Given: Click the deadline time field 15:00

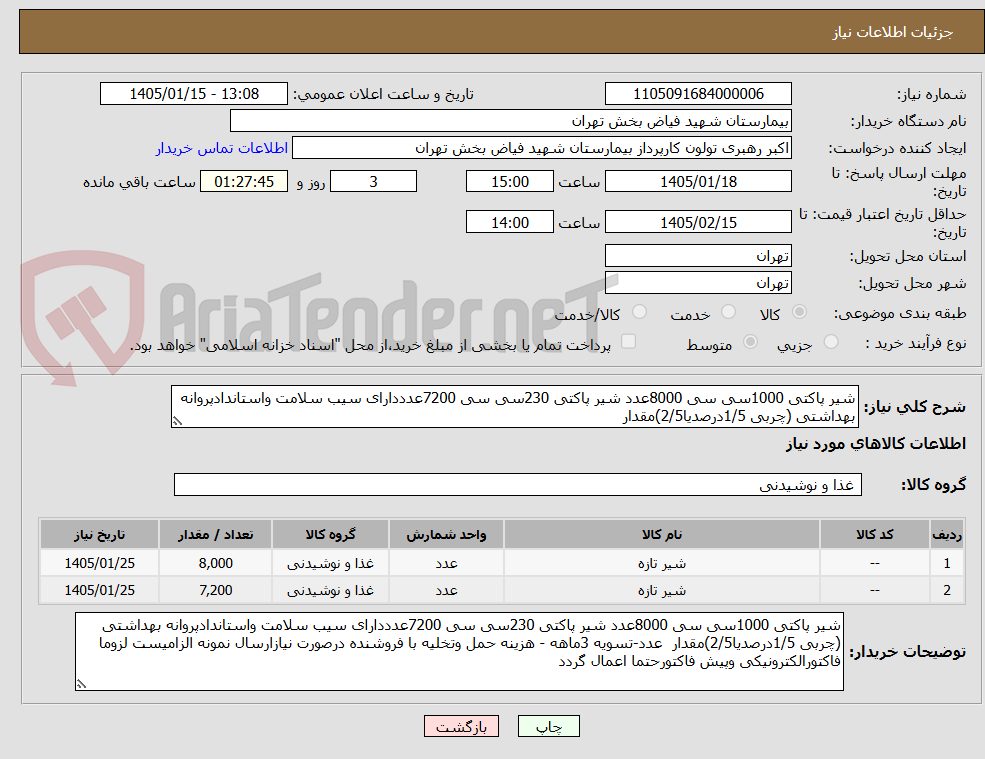Looking at the screenshot, I should tap(509, 182).
